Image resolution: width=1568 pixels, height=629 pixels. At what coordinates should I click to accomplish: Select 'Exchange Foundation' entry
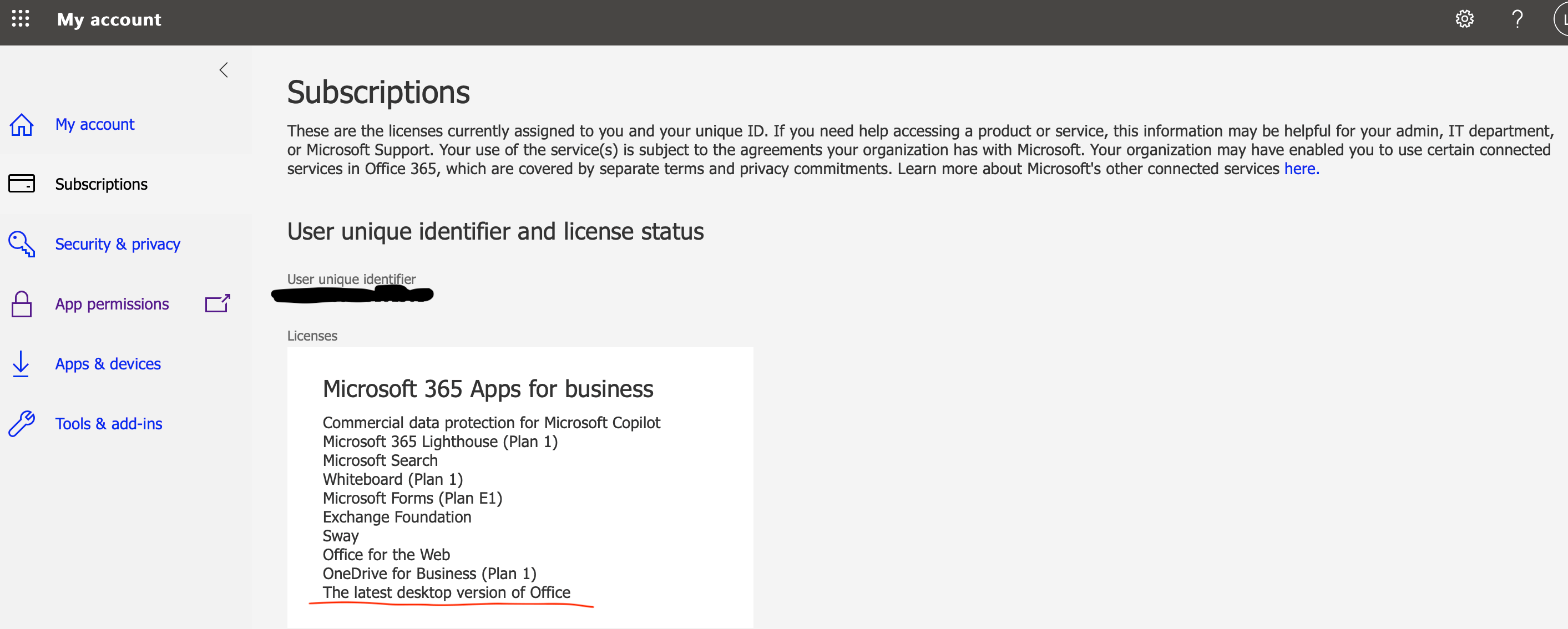[x=397, y=517]
